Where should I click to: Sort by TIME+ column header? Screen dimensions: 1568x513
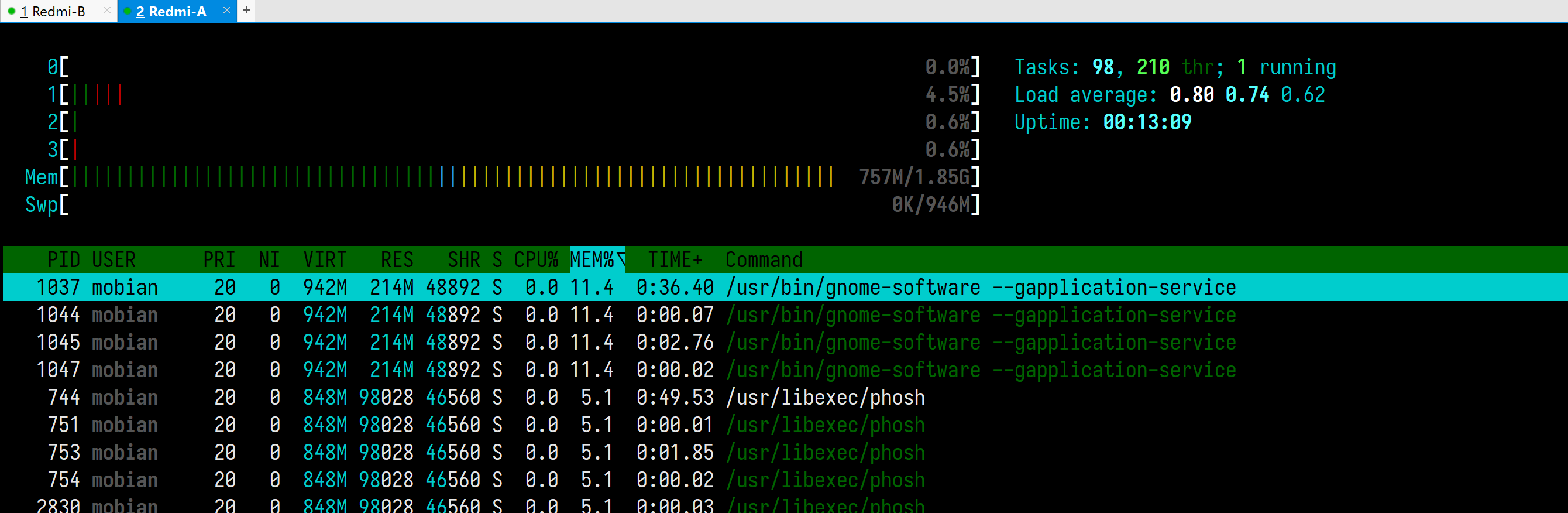(675, 260)
